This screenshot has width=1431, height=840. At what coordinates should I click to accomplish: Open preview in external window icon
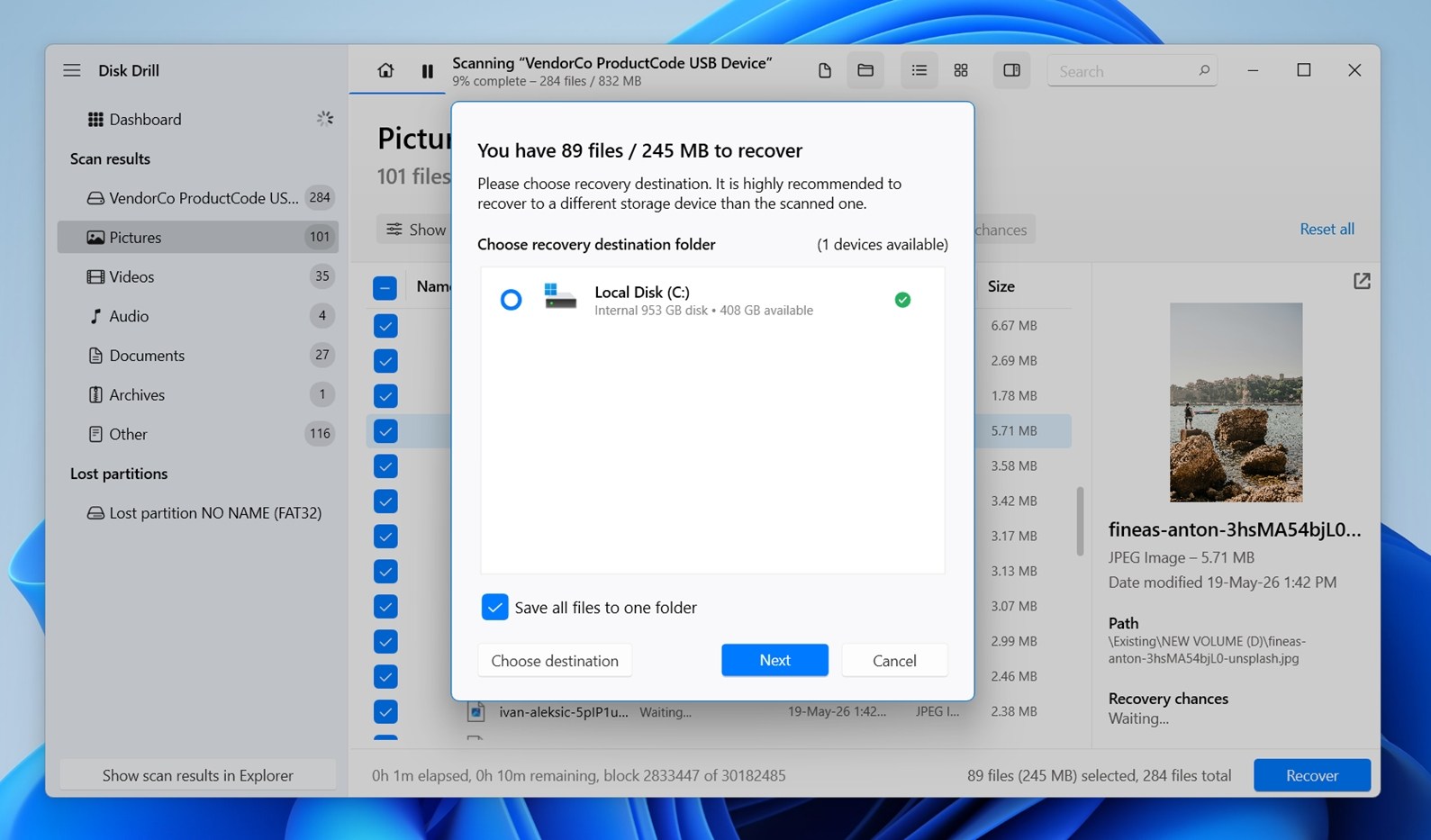click(x=1362, y=281)
